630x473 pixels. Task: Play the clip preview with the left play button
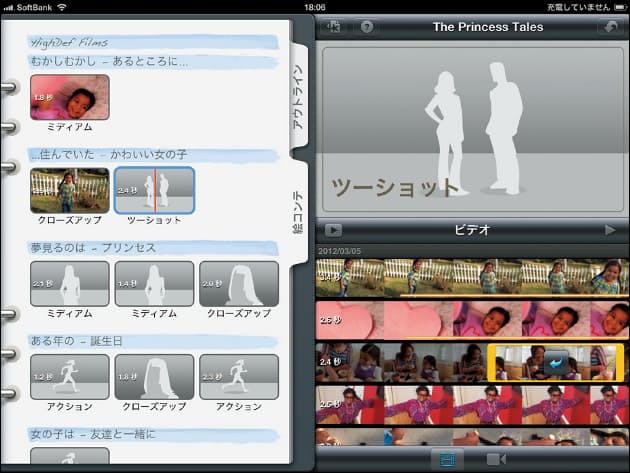(x=333, y=230)
